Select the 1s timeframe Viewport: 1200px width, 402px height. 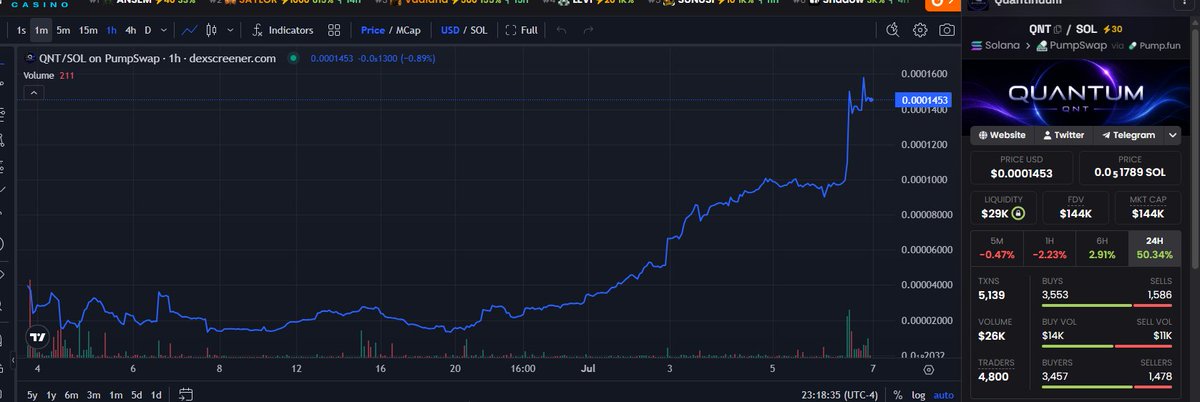point(22,30)
